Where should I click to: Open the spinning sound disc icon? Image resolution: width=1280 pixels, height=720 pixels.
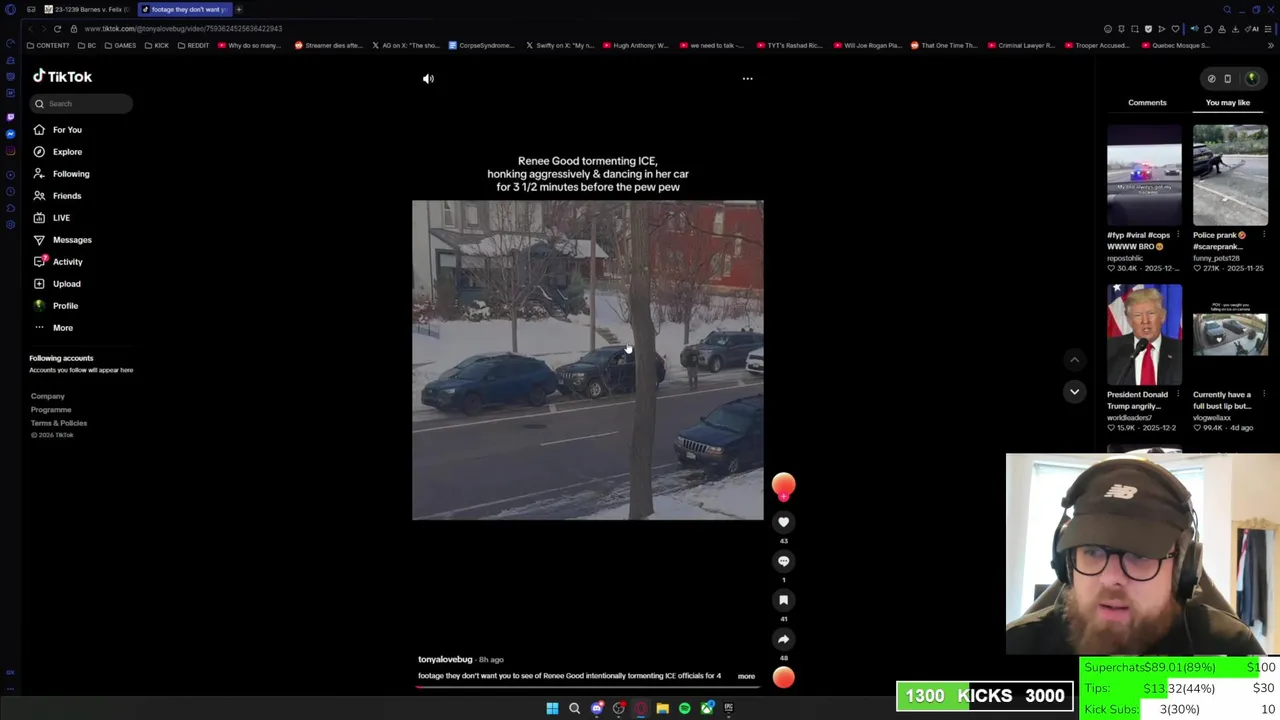(783, 678)
